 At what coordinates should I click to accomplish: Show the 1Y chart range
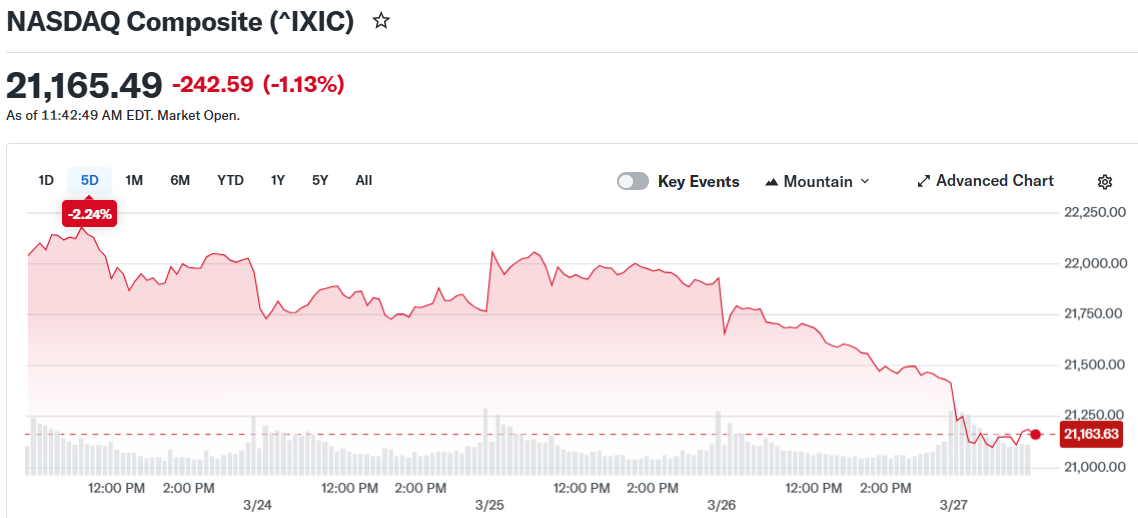278,181
